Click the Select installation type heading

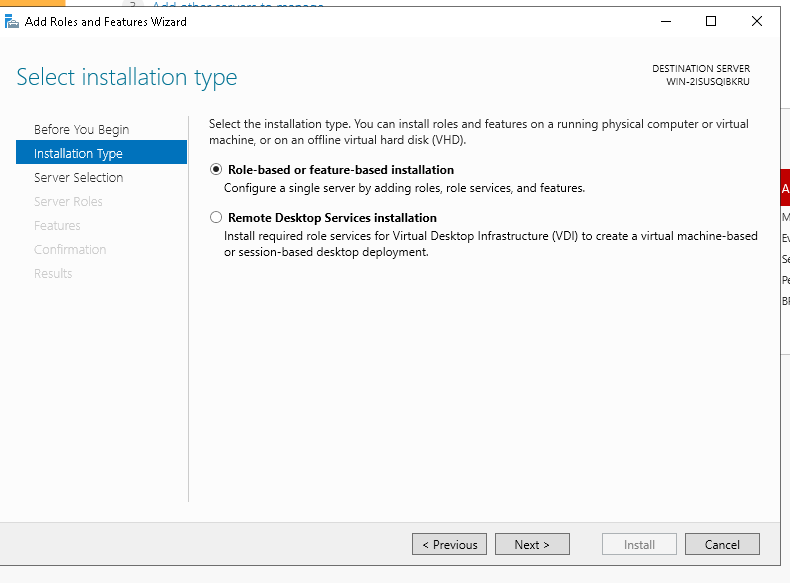coord(127,77)
